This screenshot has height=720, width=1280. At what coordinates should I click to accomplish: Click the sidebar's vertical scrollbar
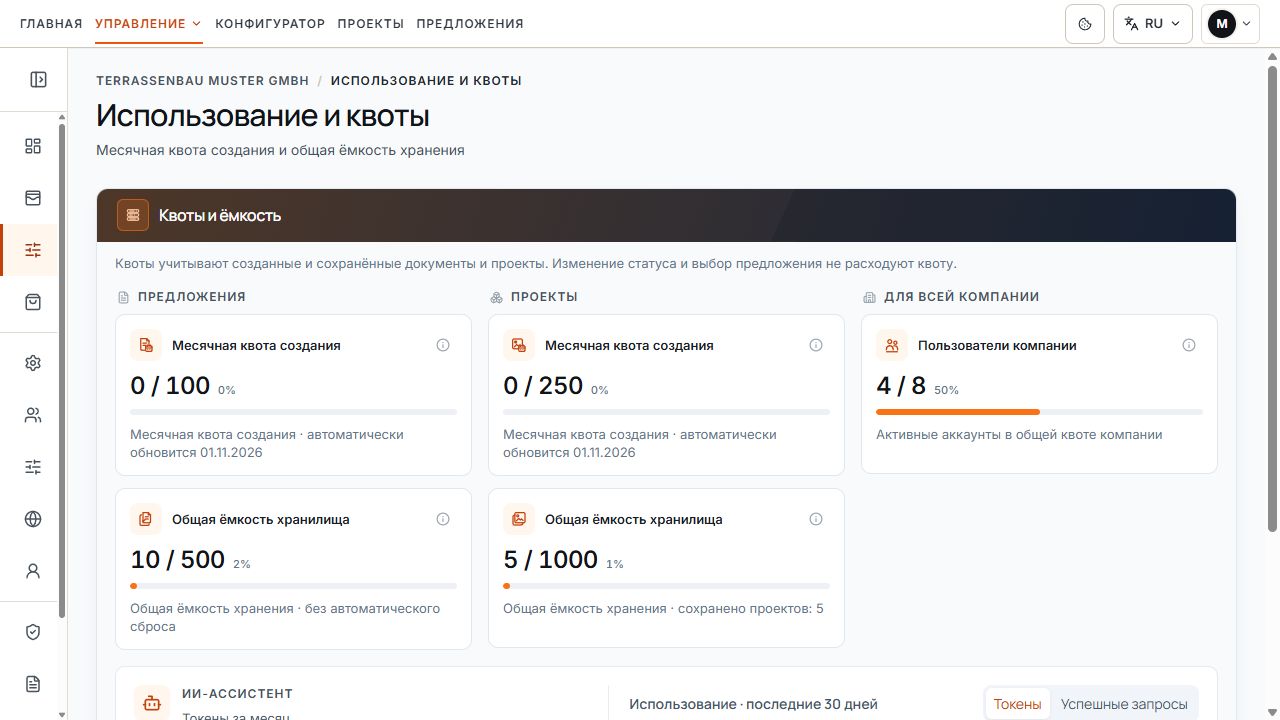pos(62,370)
